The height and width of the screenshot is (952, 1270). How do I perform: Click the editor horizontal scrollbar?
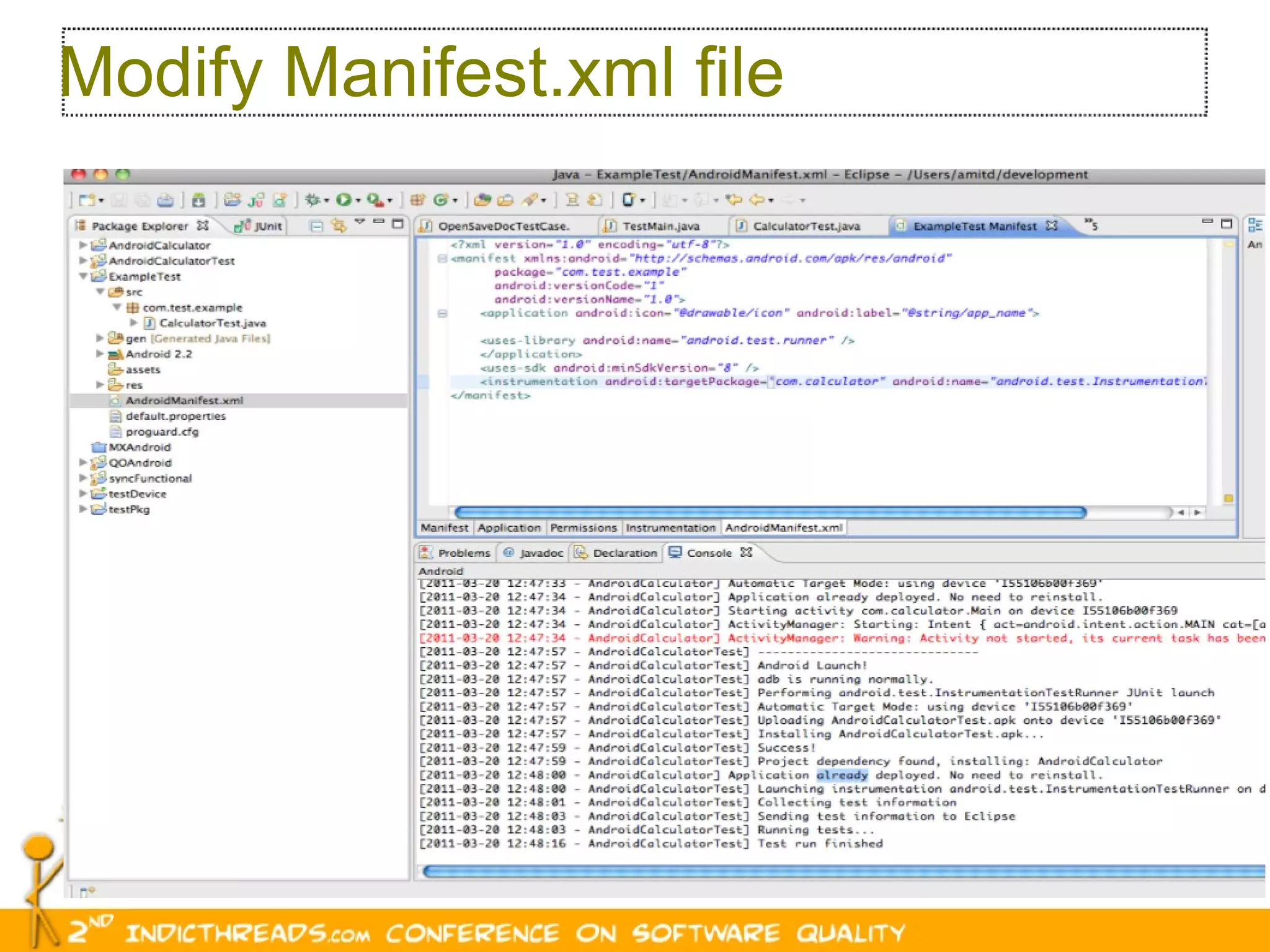(770, 513)
